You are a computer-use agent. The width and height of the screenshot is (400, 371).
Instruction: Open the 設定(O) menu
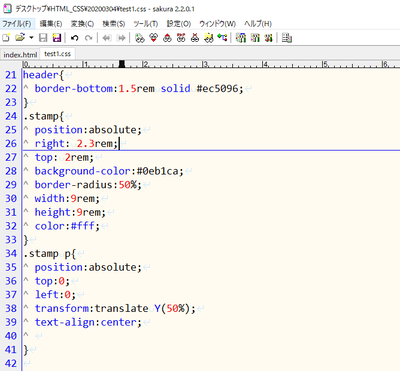179,24
